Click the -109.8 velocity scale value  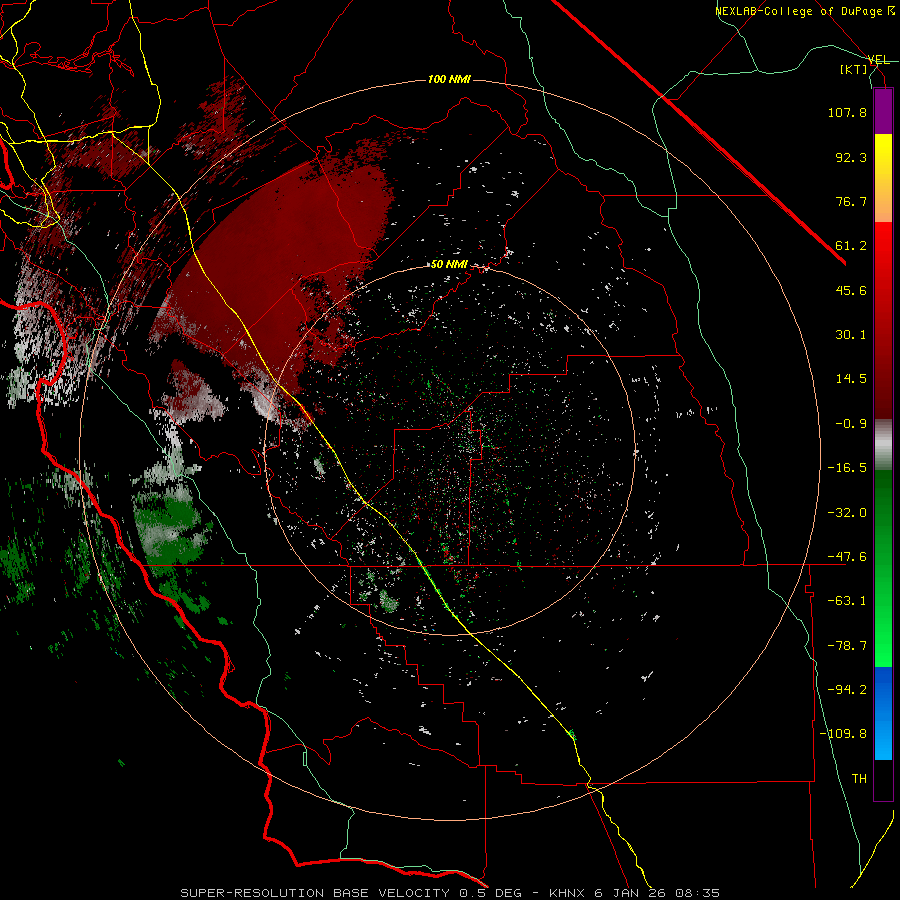click(844, 734)
